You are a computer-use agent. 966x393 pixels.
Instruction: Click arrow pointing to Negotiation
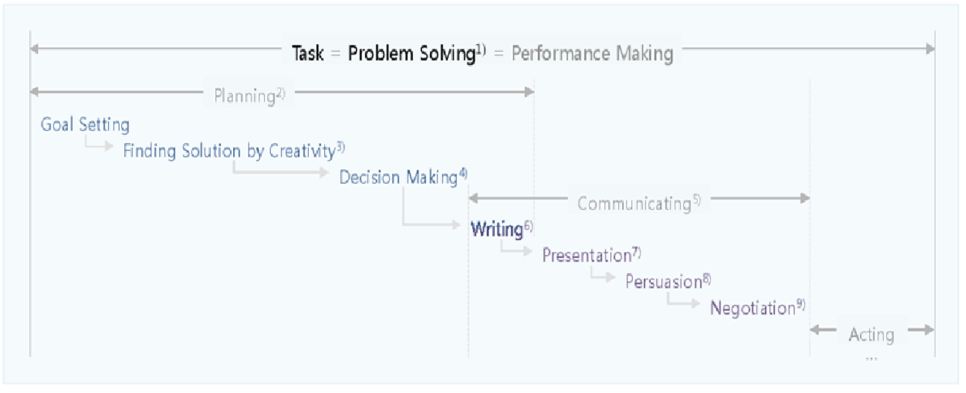point(683,300)
